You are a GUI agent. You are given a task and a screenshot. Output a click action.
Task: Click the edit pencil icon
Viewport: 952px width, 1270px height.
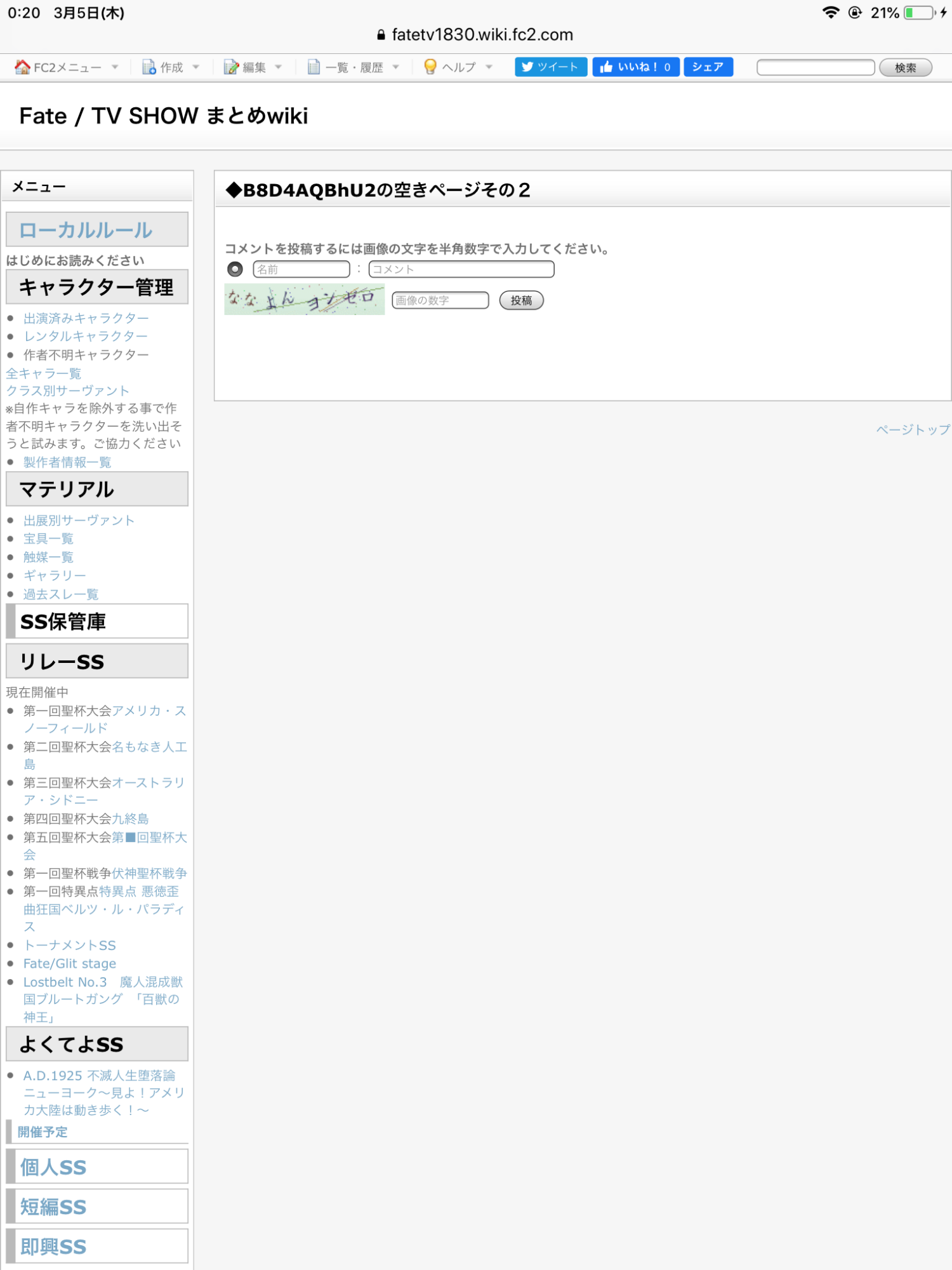point(231,67)
